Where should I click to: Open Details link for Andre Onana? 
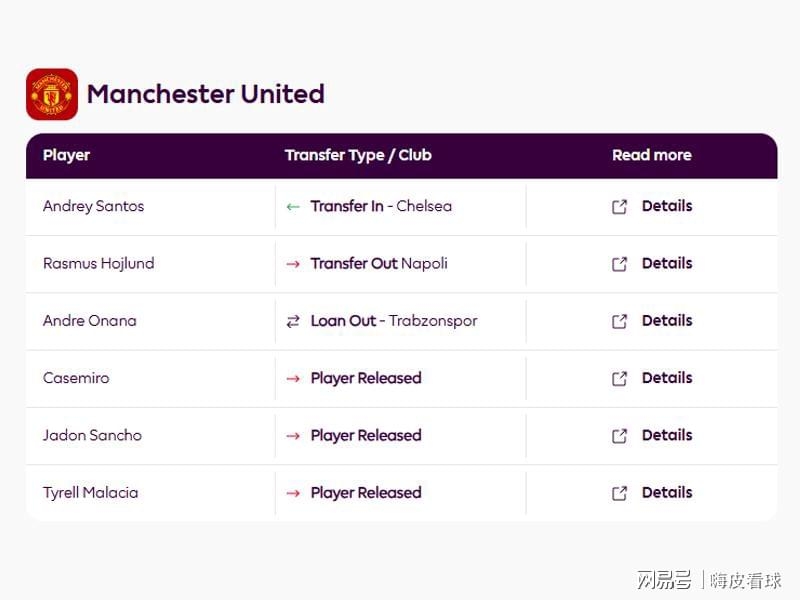(x=667, y=320)
